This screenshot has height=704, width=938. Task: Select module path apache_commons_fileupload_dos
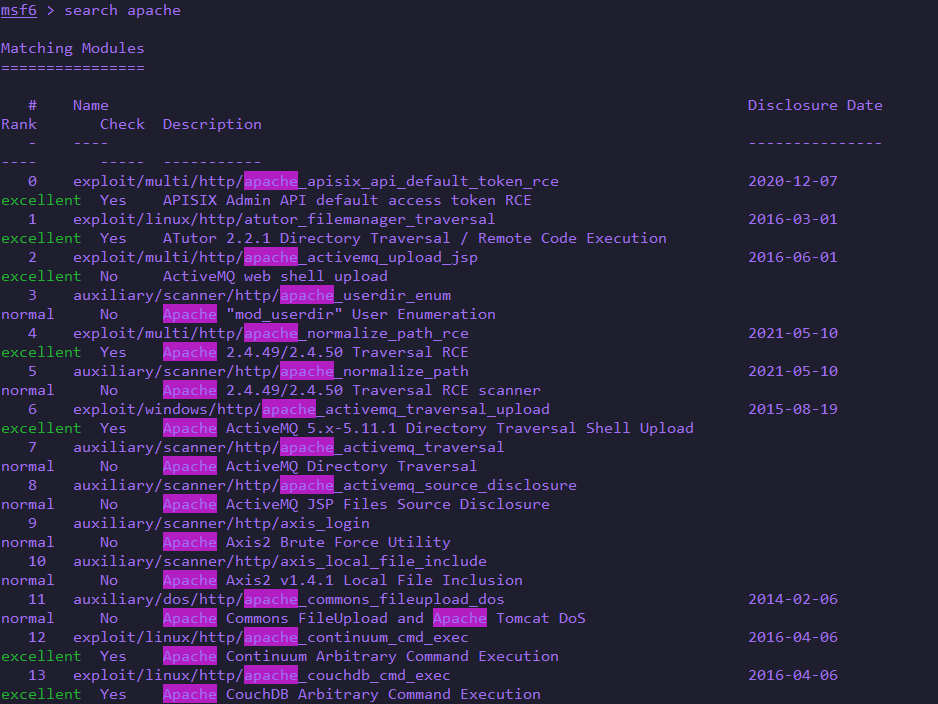[x=288, y=599]
